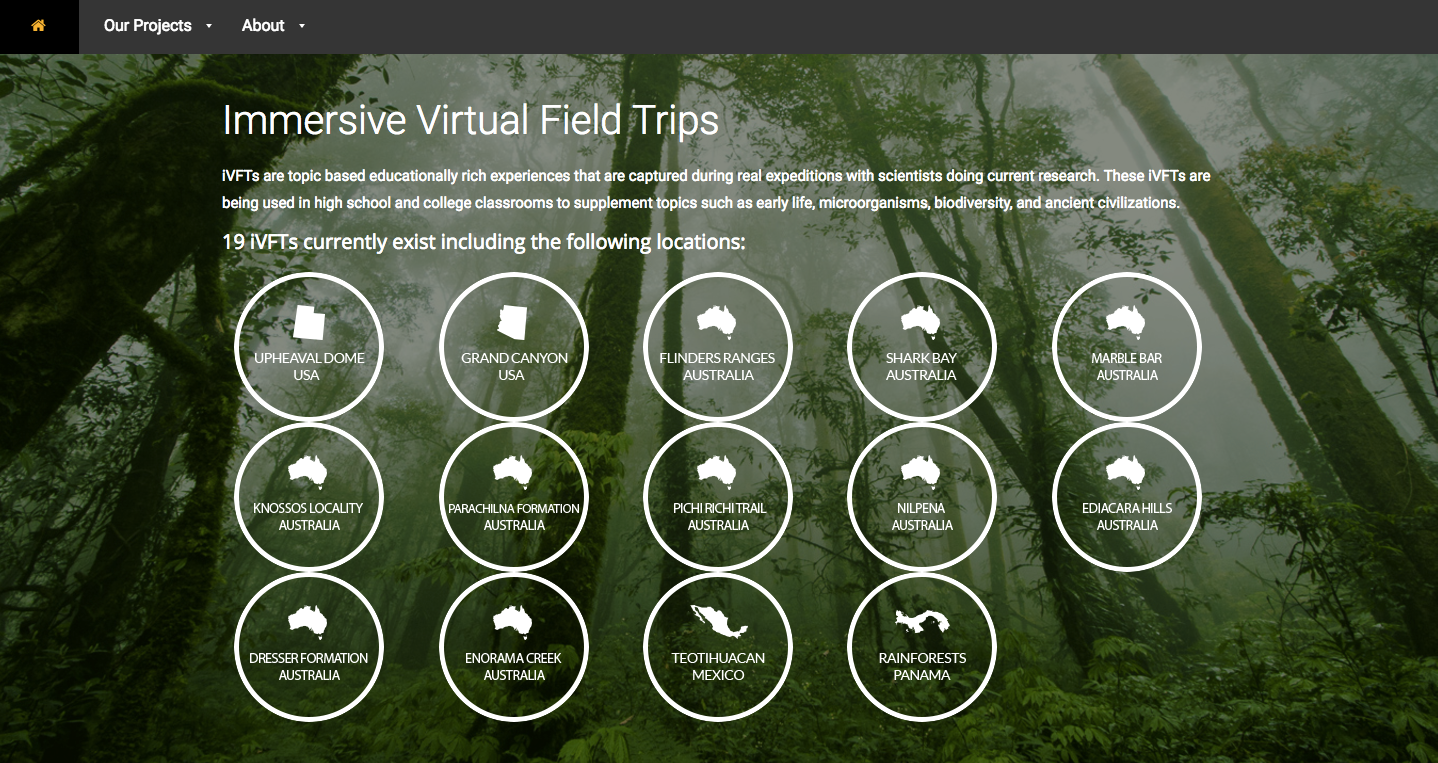The height and width of the screenshot is (763, 1438).
Task: Select the Marble Bar Australia label
Action: click(1127, 367)
